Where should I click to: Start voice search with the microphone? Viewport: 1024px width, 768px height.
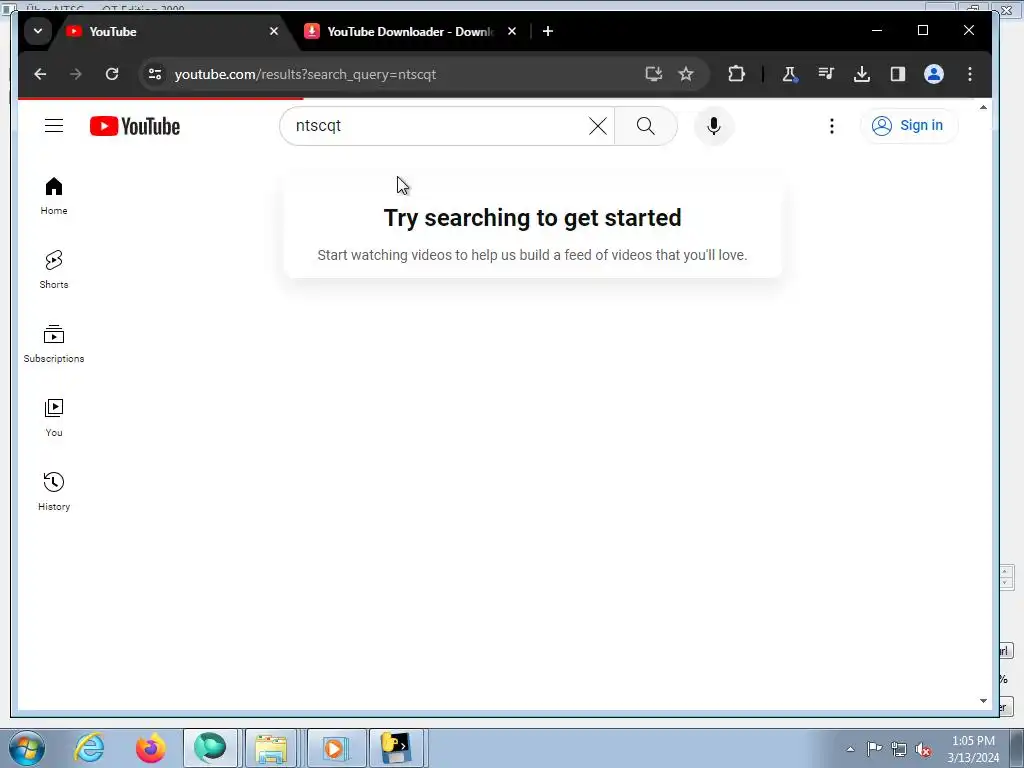click(x=714, y=126)
